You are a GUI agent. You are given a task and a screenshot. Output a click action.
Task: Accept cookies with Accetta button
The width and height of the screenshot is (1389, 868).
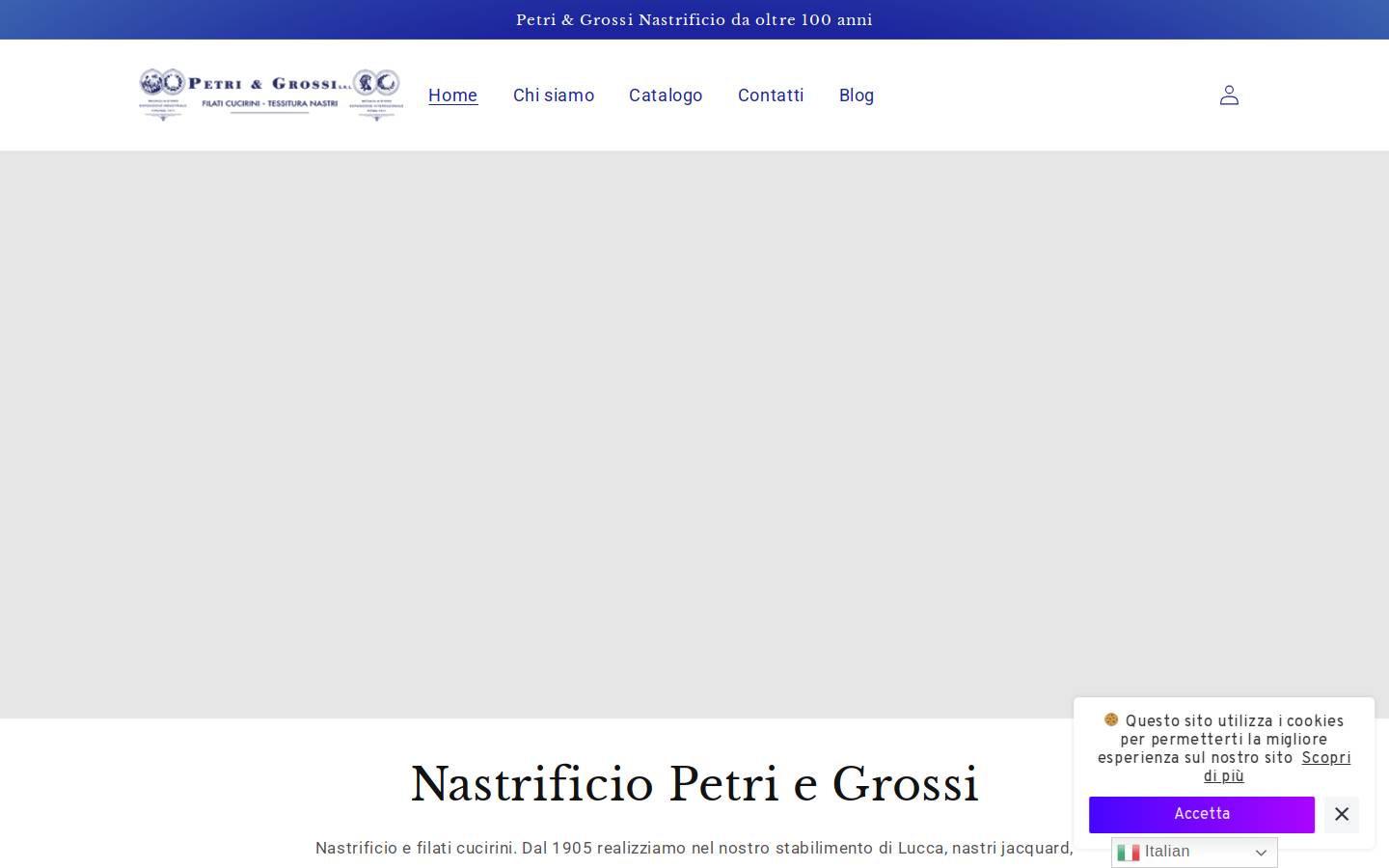(1202, 815)
